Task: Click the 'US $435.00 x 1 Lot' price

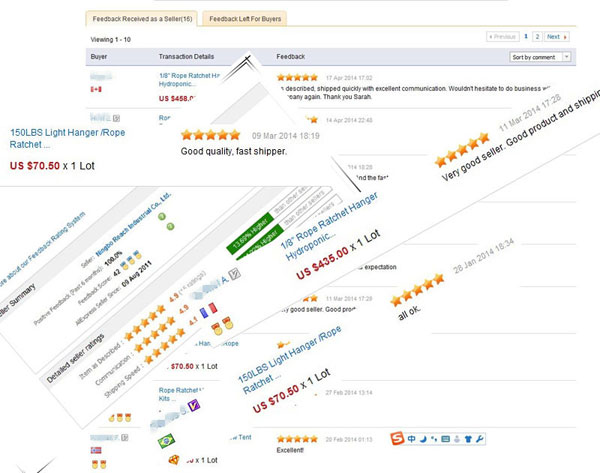Action: (x=339, y=254)
